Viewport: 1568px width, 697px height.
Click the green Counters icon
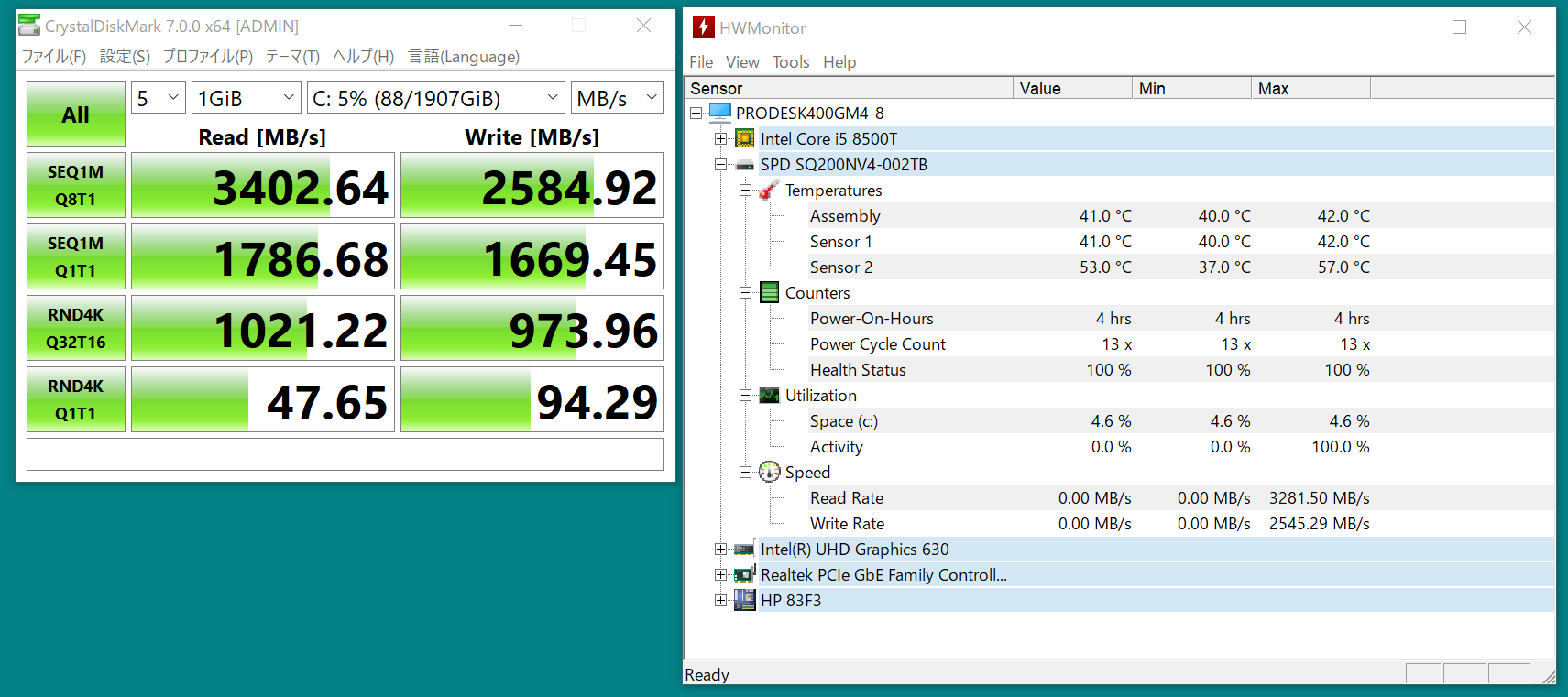[x=770, y=293]
